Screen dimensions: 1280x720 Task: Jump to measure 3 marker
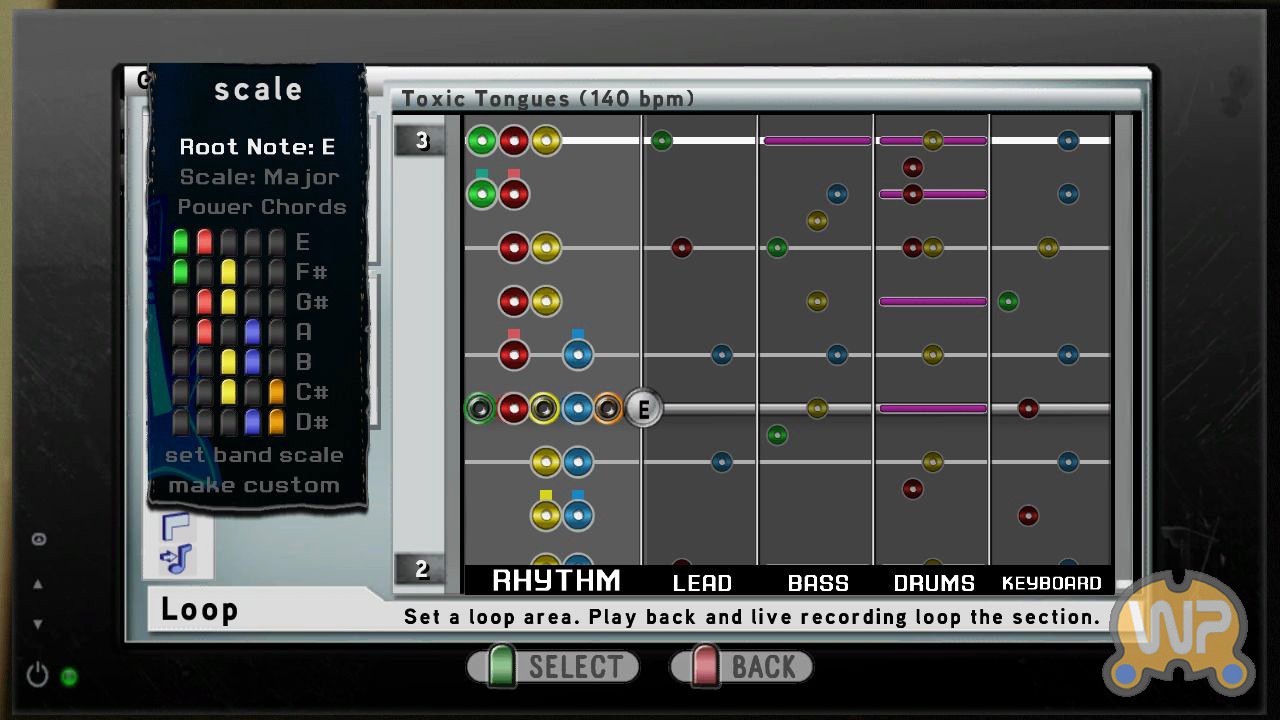click(421, 140)
